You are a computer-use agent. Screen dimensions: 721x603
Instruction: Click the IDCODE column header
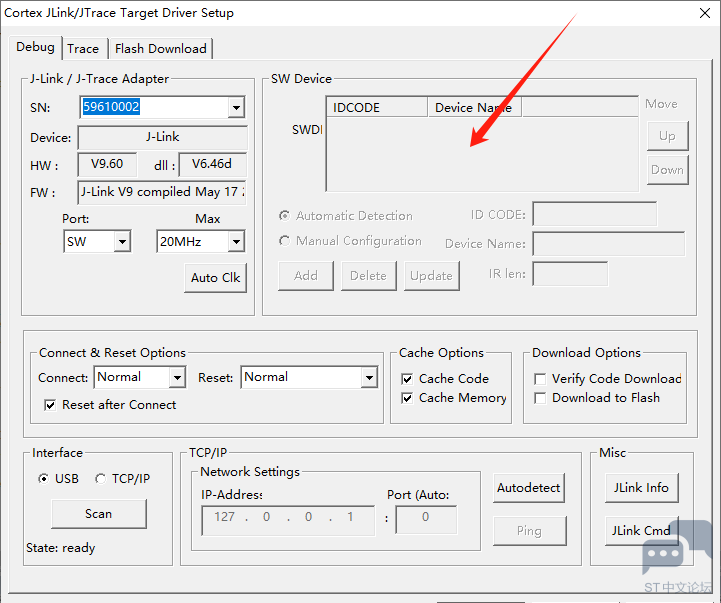[377, 108]
